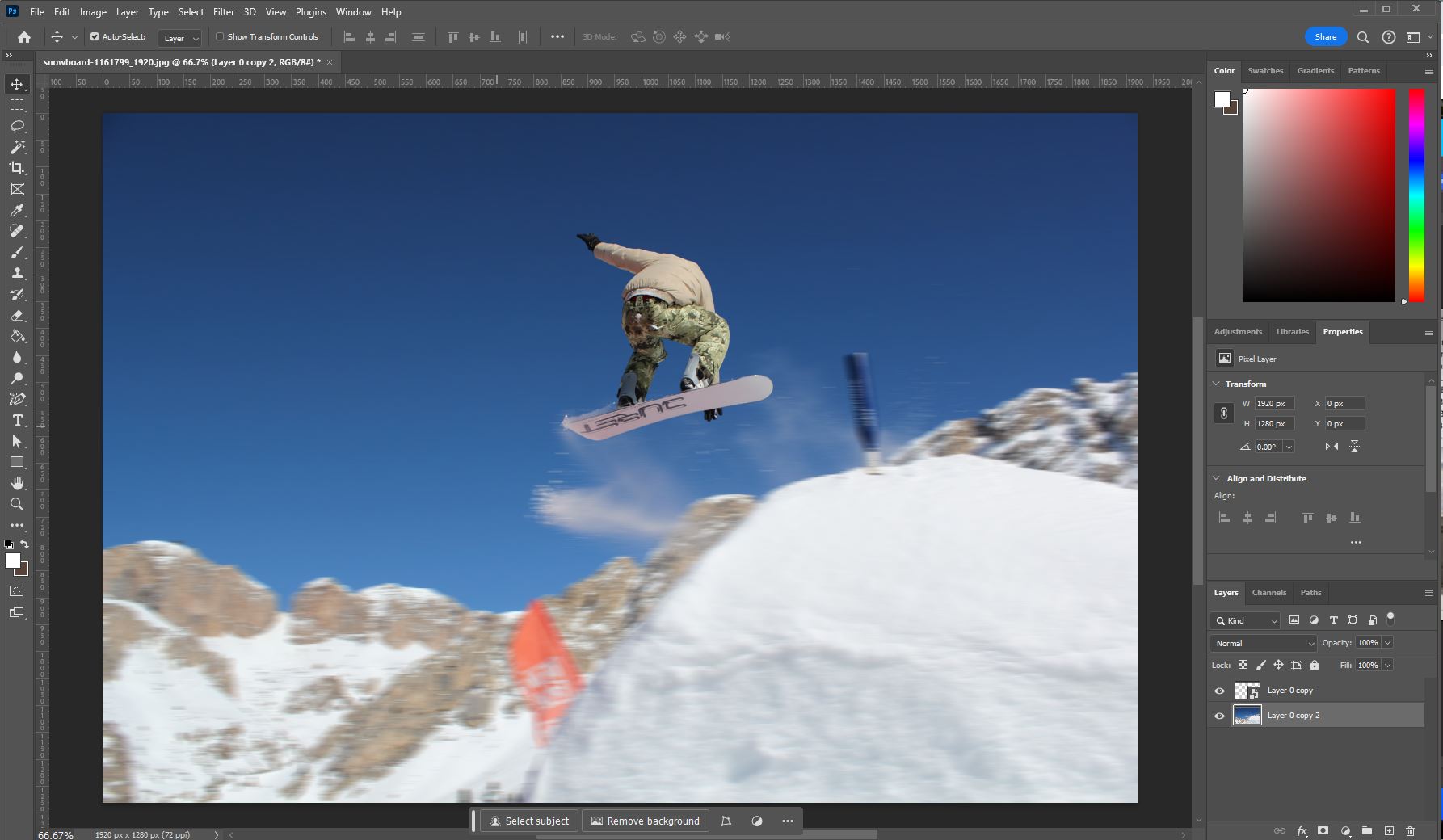
Task: Collapse the Align and Distribute section
Action: 1217,478
